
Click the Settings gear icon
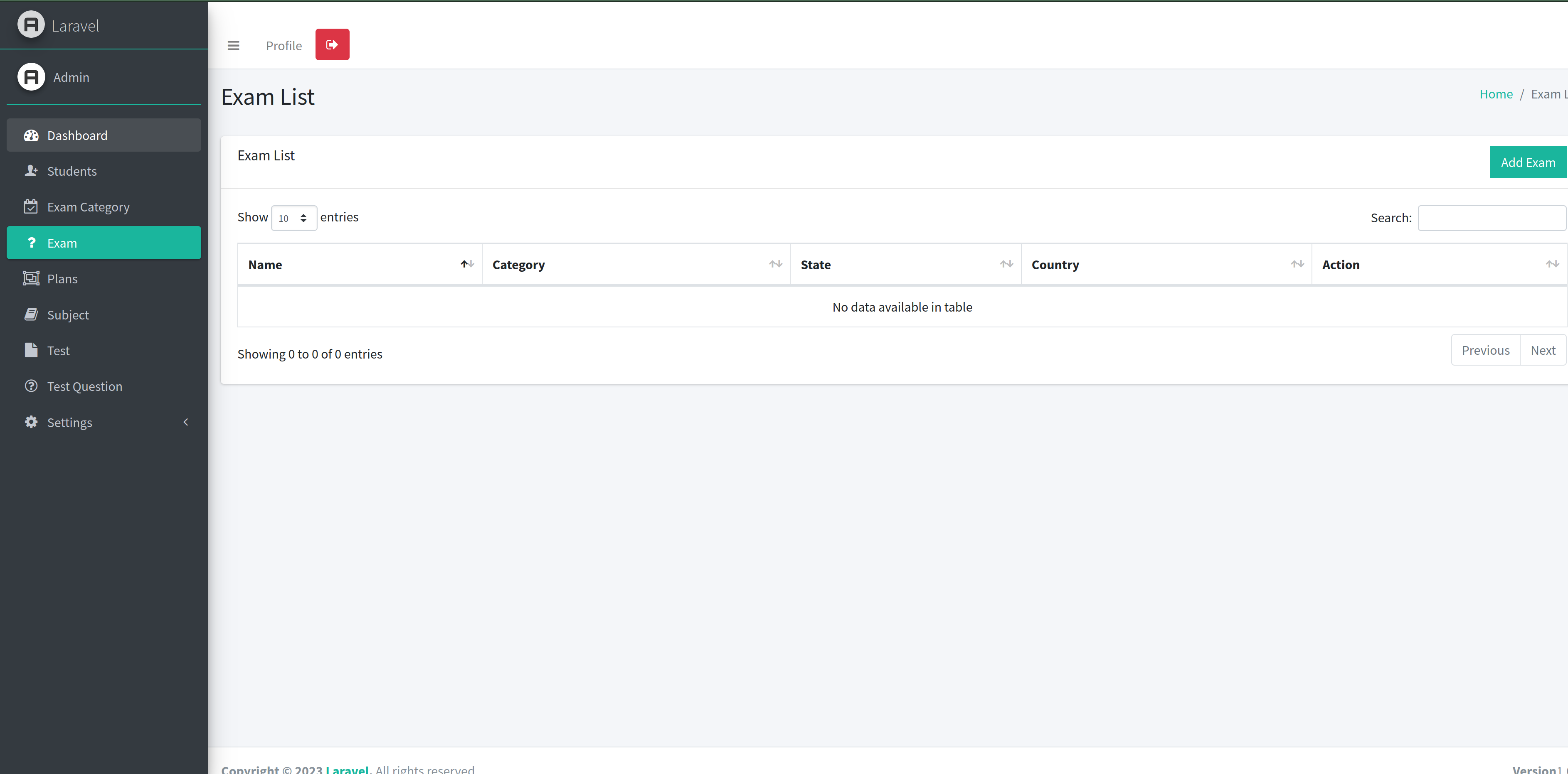tap(31, 422)
